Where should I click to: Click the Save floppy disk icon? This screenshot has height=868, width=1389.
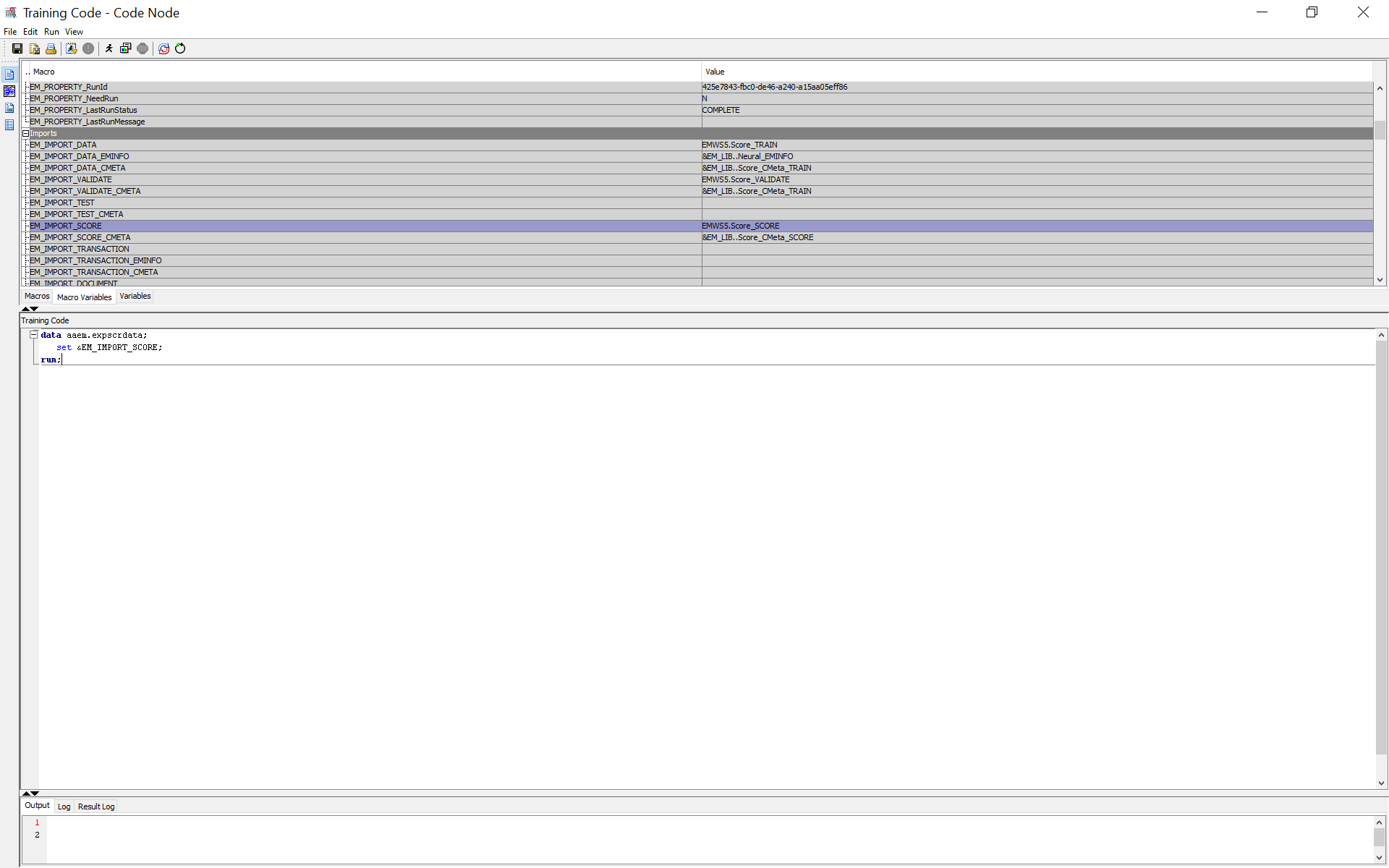(17, 48)
